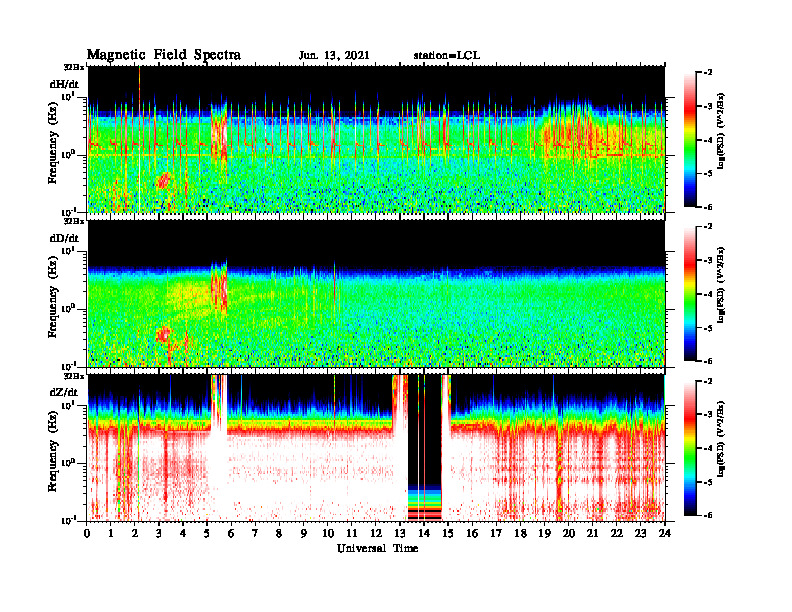
Task: Click the 32Hz label atop the dD/dt panel
Action: [x=74, y=221]
